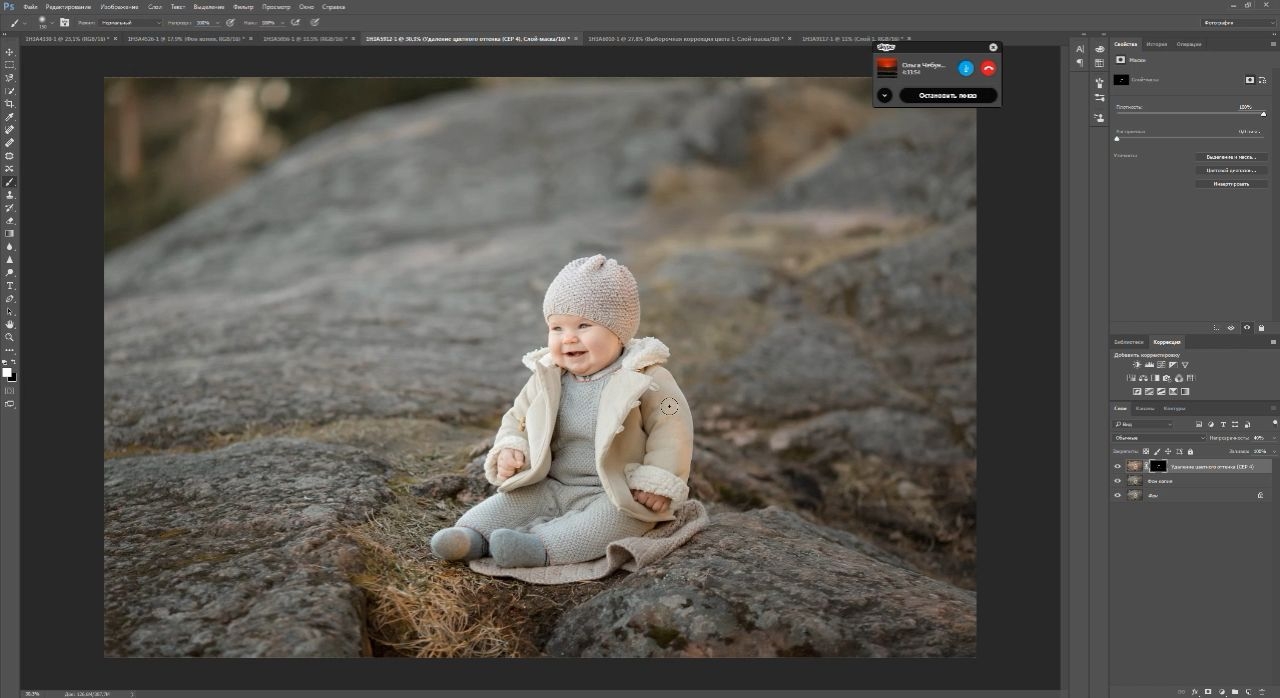Select the Brush tool in the toolbox
Image resolution: width=1280 pixels, height=698 pixels.
[10, 182]
